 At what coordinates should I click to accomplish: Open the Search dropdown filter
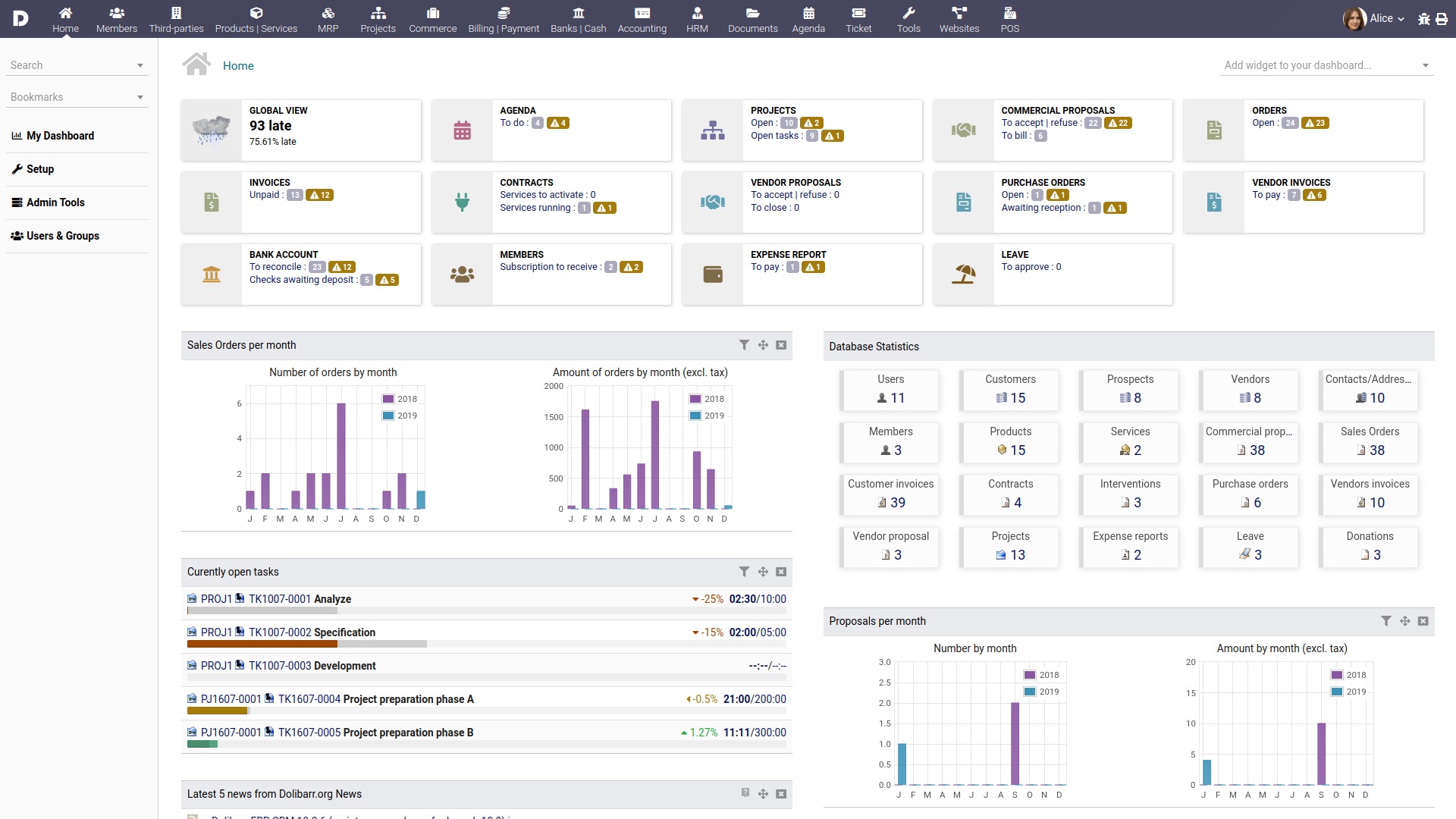pos(140,65)
